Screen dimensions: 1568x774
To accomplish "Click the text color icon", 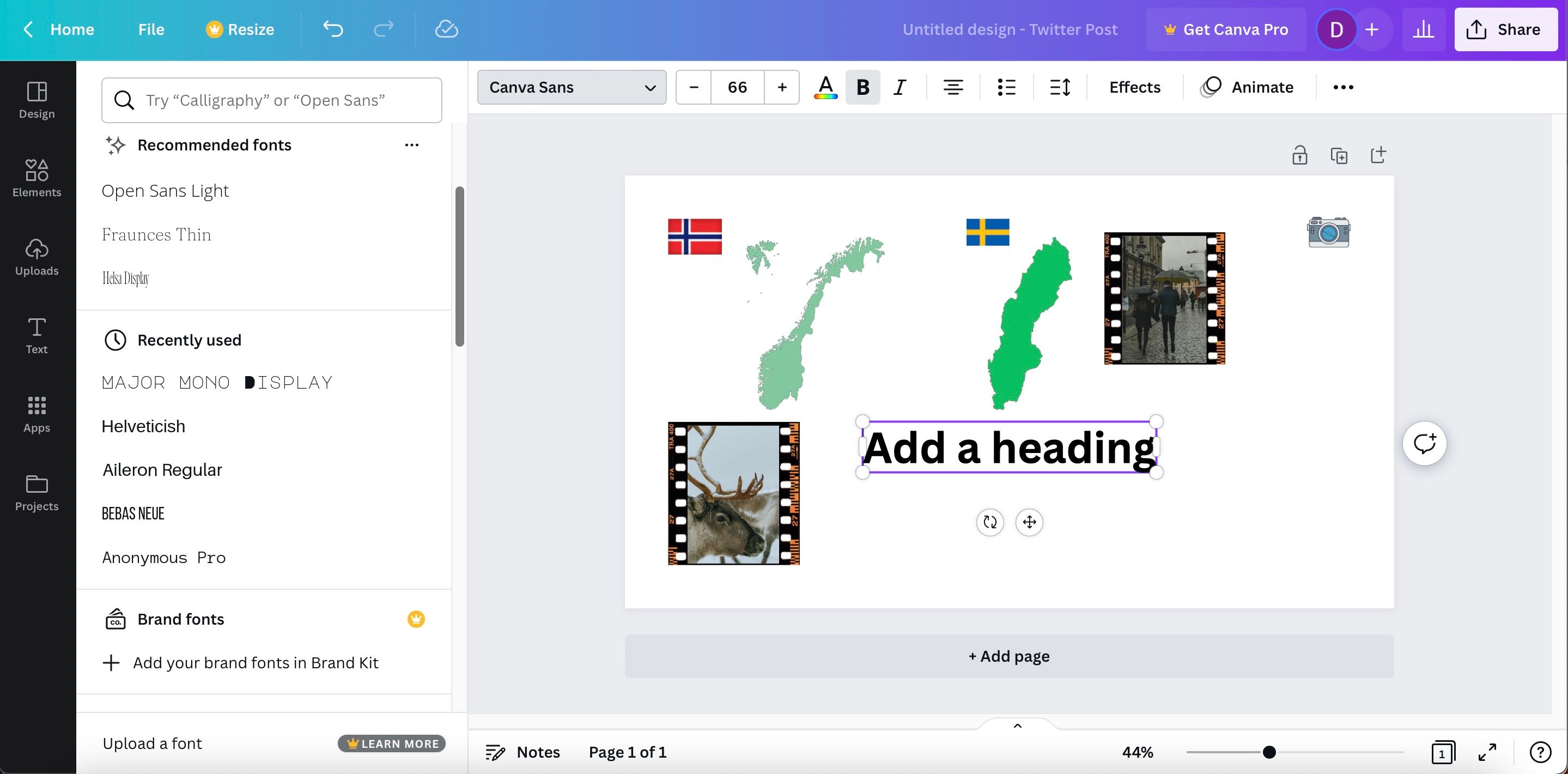I will pyautogui.click(x=825, y=88).
